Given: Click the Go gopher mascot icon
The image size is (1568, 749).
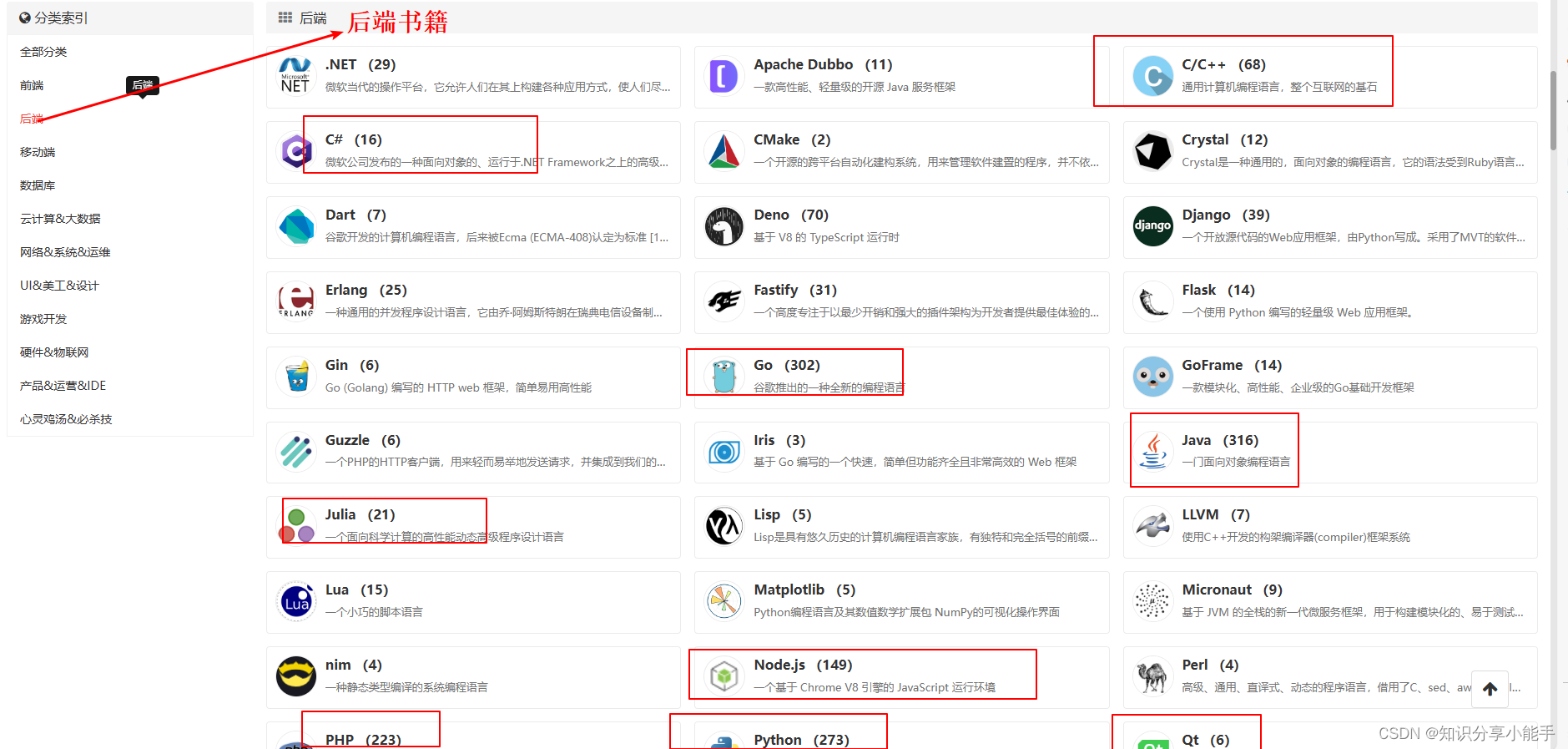Looking at the screenshot, I should tap(723, 377).
